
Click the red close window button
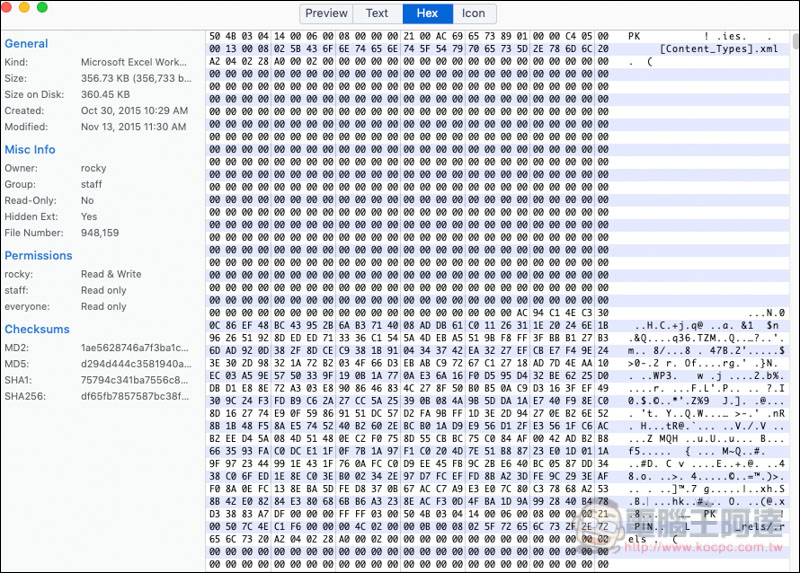[6, 7]
